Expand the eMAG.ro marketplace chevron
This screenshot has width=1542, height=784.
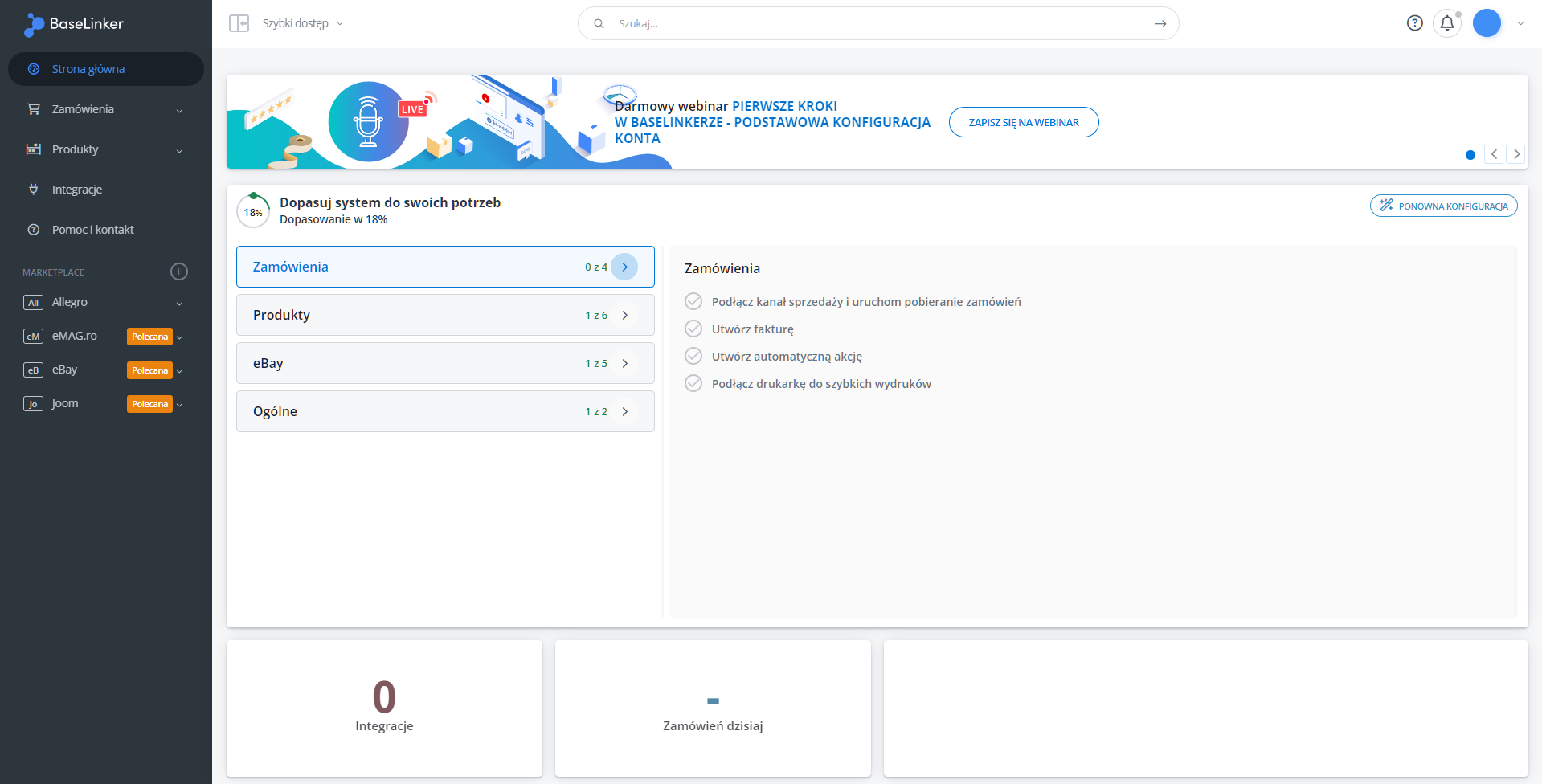tap(179, 337)
